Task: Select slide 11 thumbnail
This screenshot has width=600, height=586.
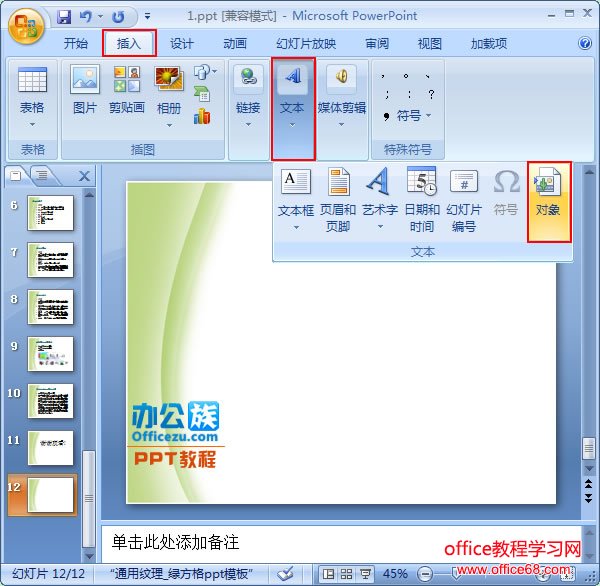Action: click(x=51, y=448)
